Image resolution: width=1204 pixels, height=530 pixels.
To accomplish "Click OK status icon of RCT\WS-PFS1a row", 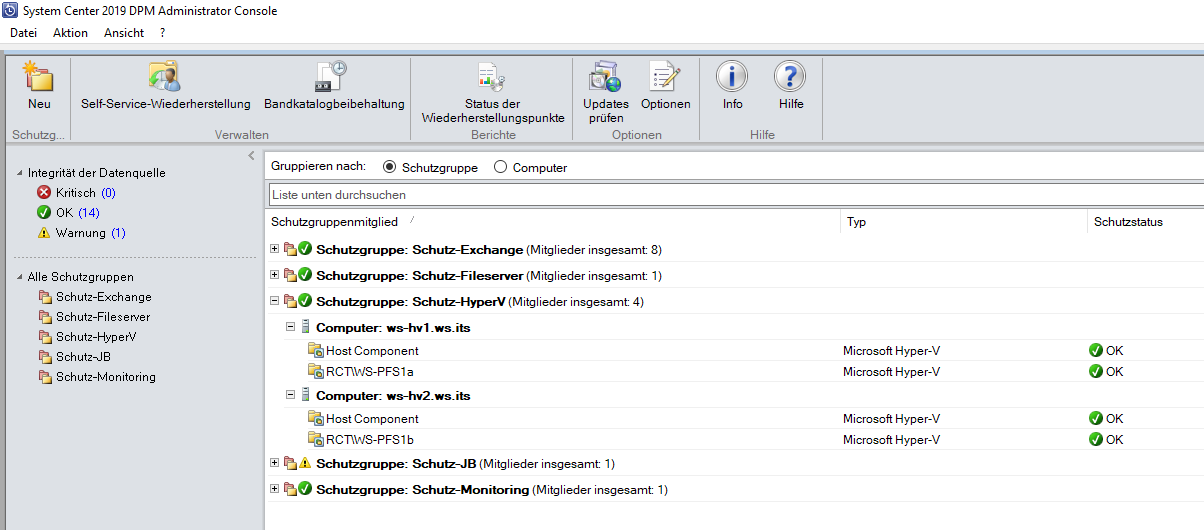I will (1096, 371).
